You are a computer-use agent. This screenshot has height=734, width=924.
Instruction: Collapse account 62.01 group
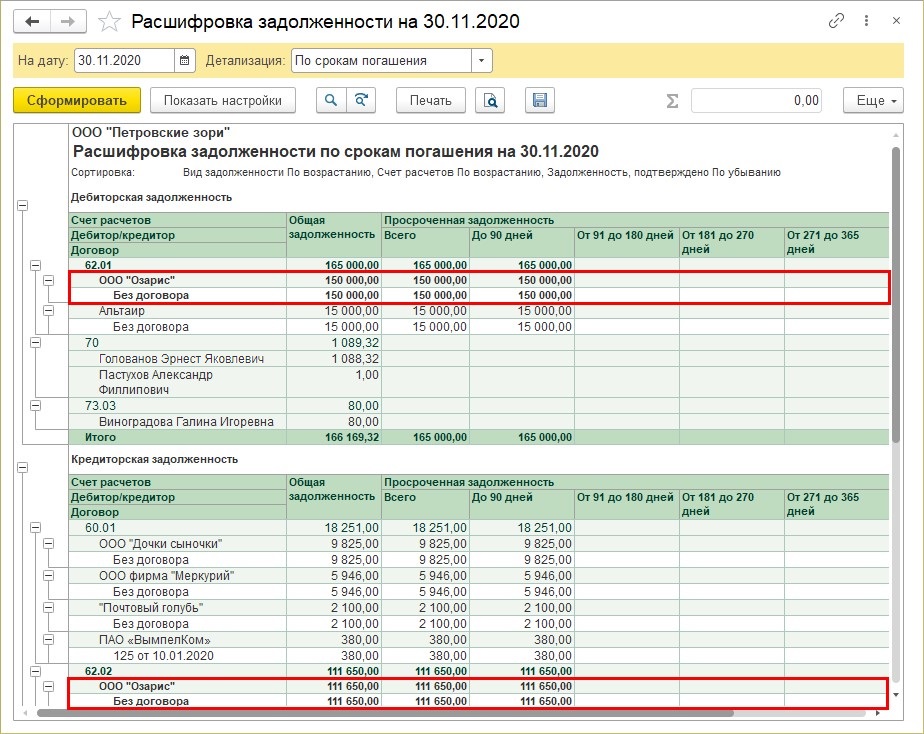(35, 266)
